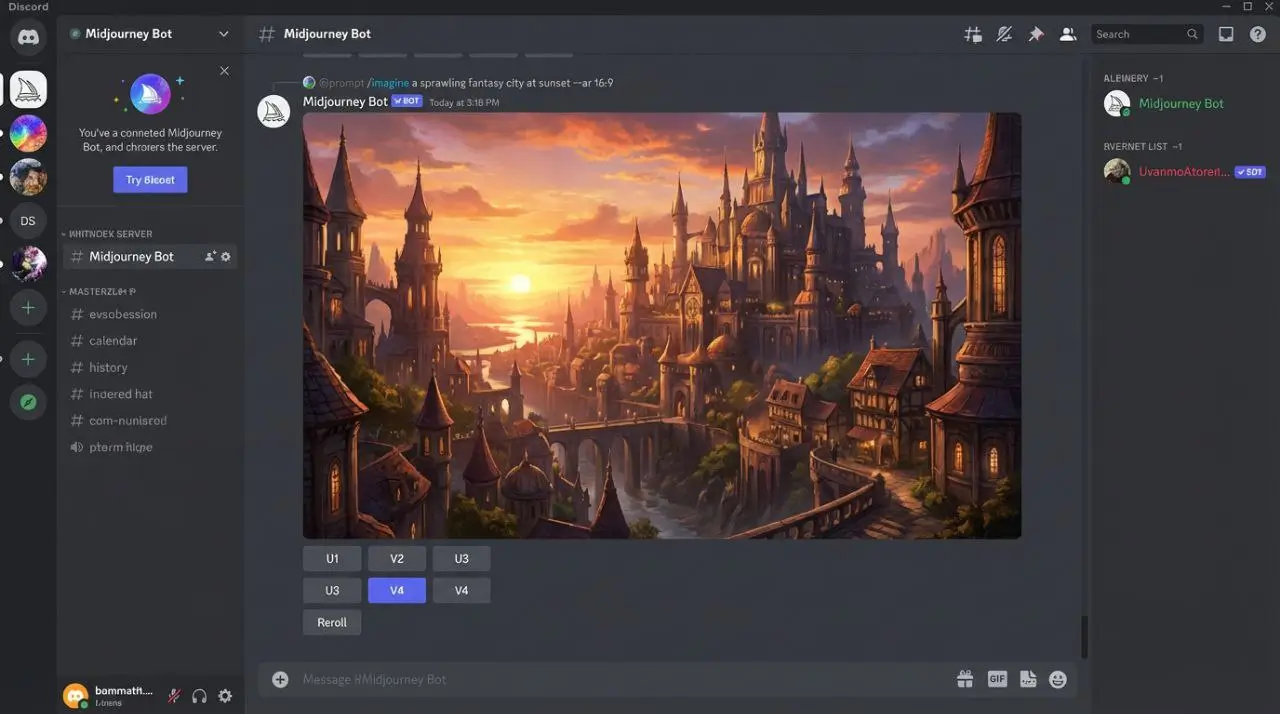
Task: Toggle the microphone mute in user panel
Action: click(x=174, y=696)
